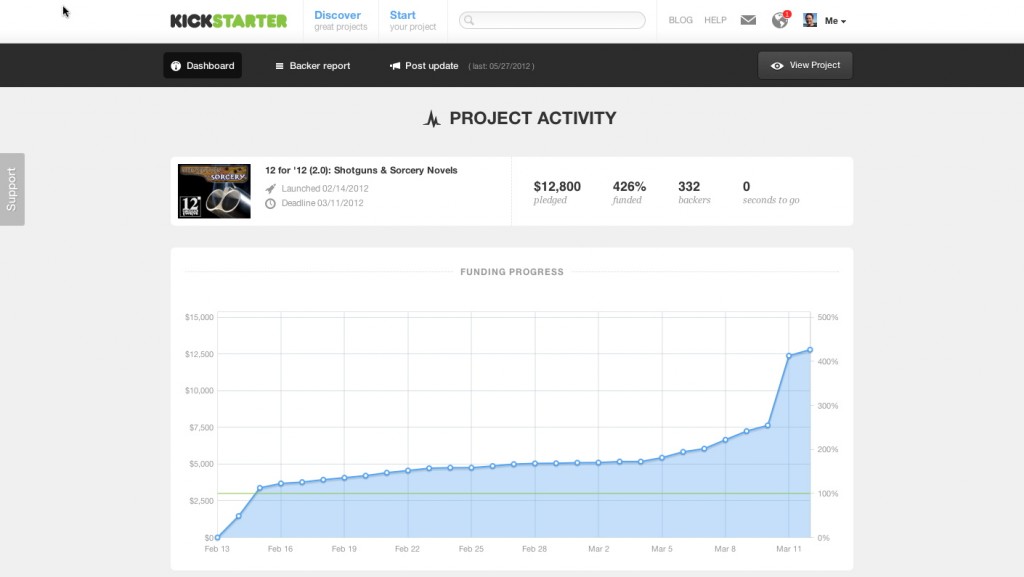Click the chart data point at Mar 11
The image size is (1024, 577).
[789, 356]
